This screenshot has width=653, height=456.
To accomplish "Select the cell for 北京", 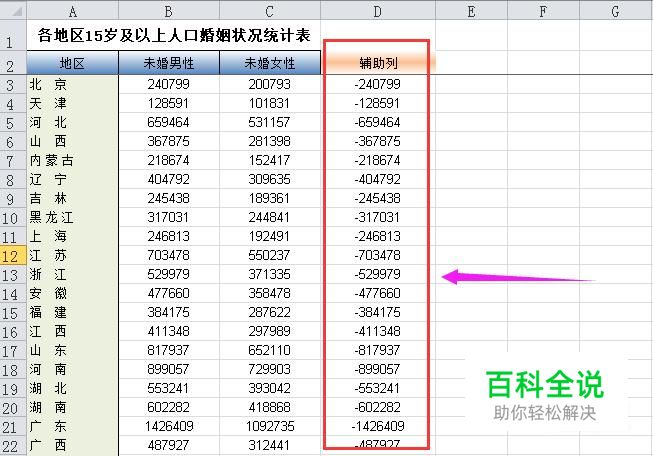I will pyautogui.click(x=72, y=85).
